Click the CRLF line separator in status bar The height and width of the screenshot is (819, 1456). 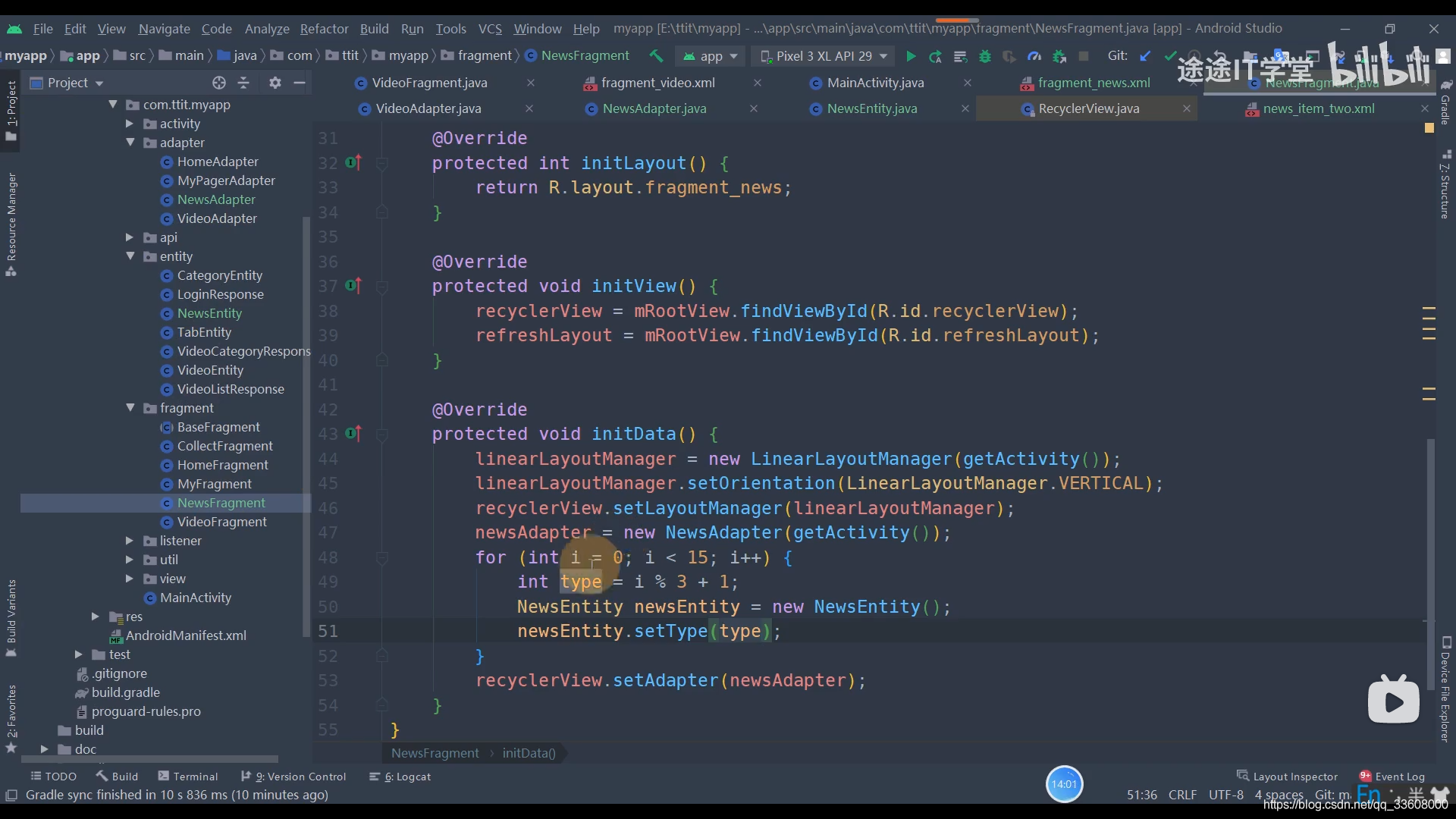(x=1182, y=795)
